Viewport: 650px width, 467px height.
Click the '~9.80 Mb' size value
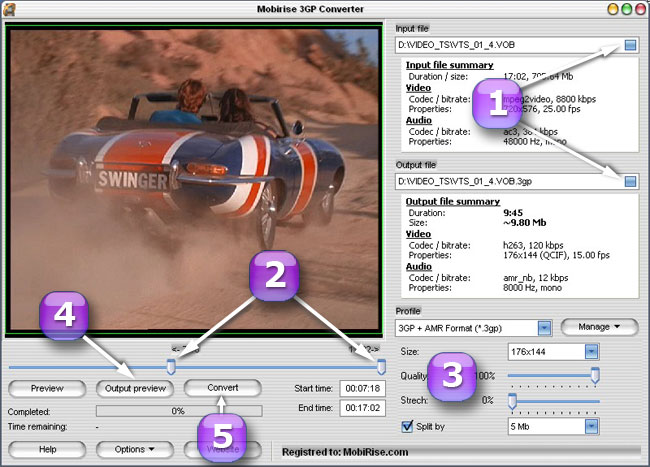[524, 223]
